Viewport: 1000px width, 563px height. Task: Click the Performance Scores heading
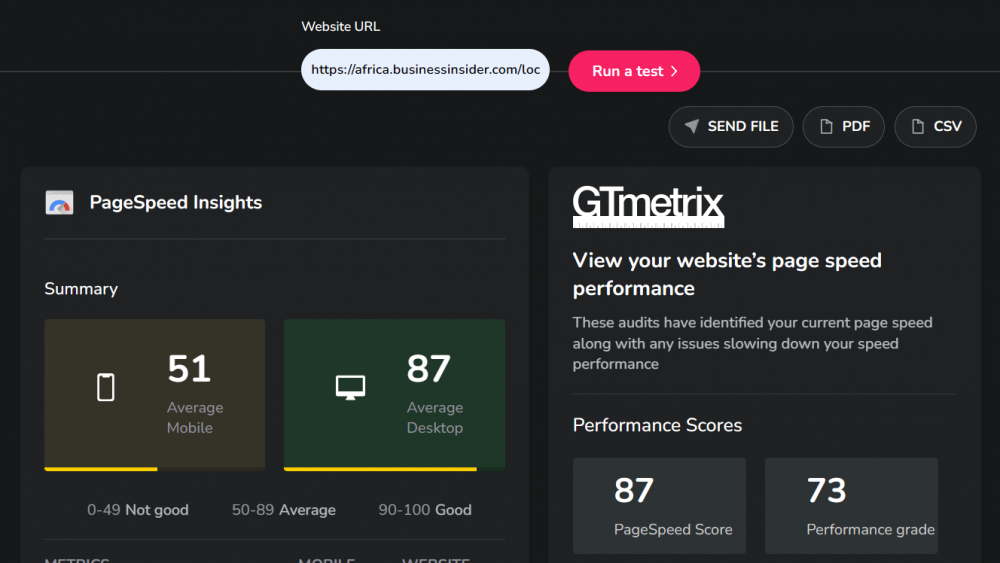pyautogui.click(x=657, y=425)
